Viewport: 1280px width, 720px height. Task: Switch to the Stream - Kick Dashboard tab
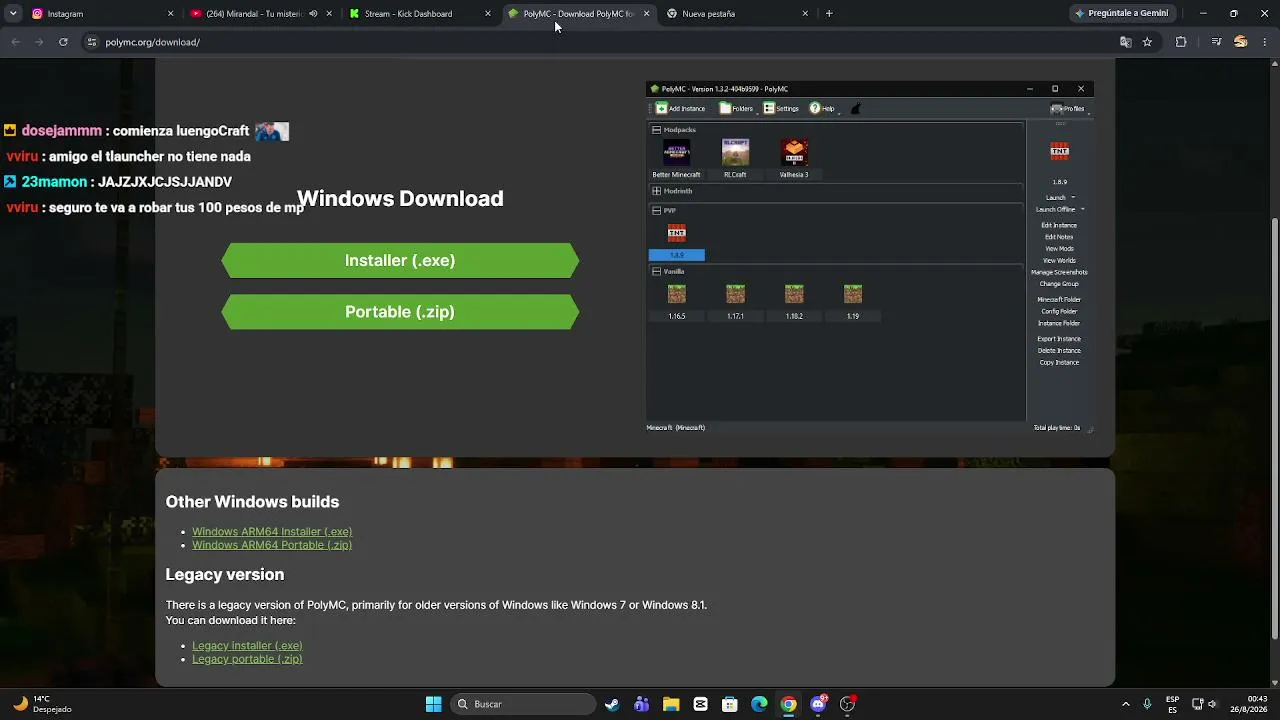[420, 14]
